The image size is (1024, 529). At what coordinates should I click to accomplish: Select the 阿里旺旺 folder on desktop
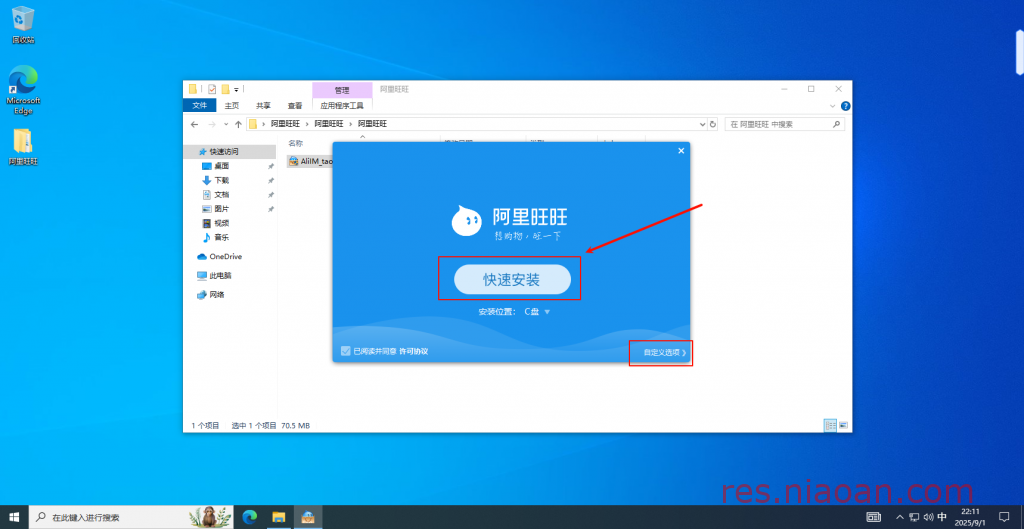(x=23, y=147)
